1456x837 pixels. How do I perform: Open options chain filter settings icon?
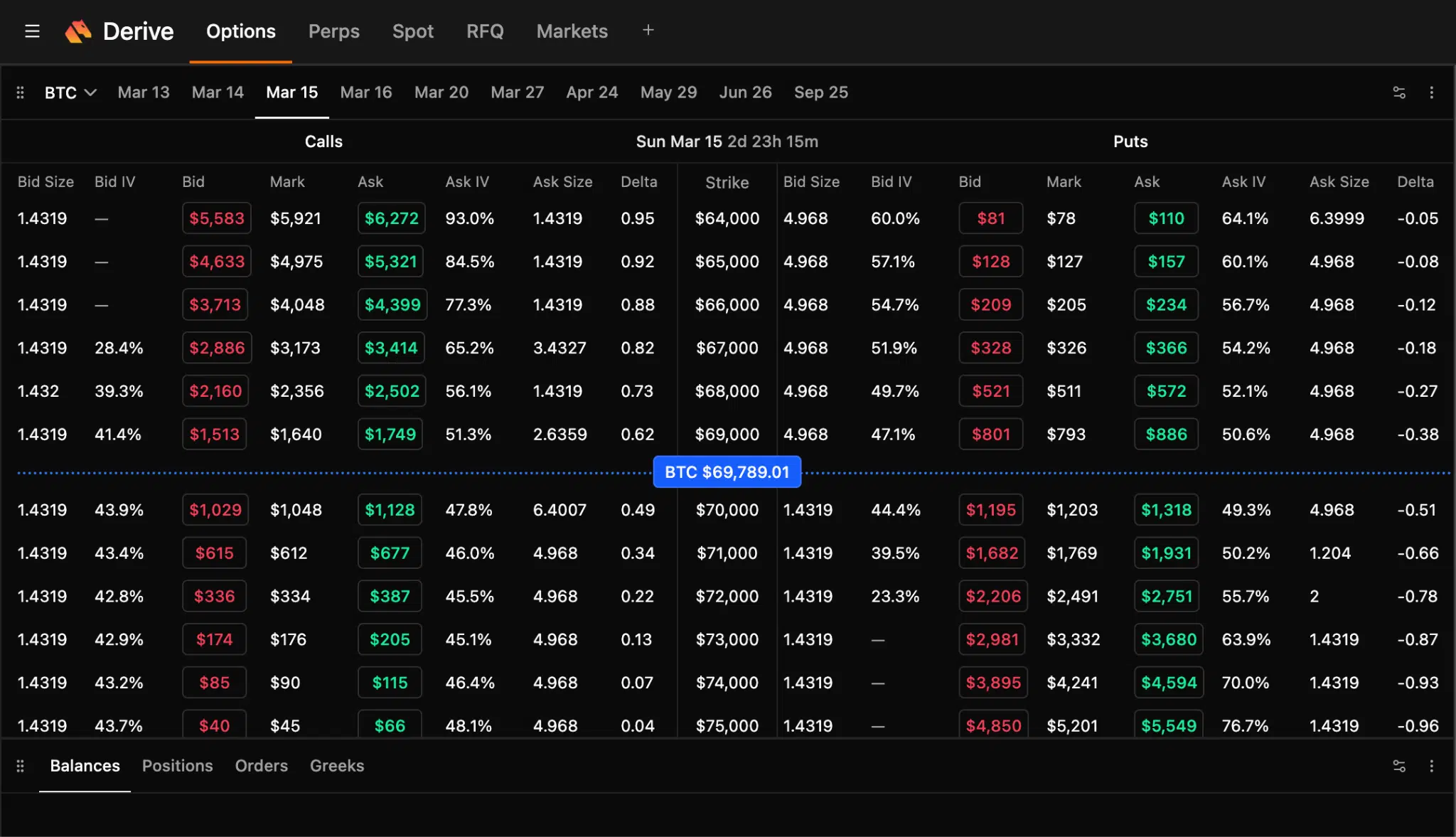pos(1398,92)
